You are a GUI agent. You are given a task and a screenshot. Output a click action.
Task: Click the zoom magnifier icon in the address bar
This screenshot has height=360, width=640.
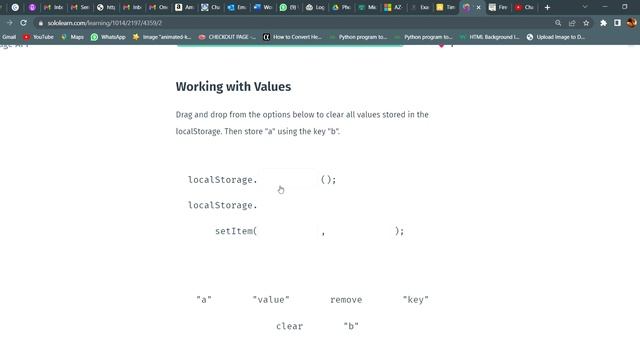(x=558, y=23)
